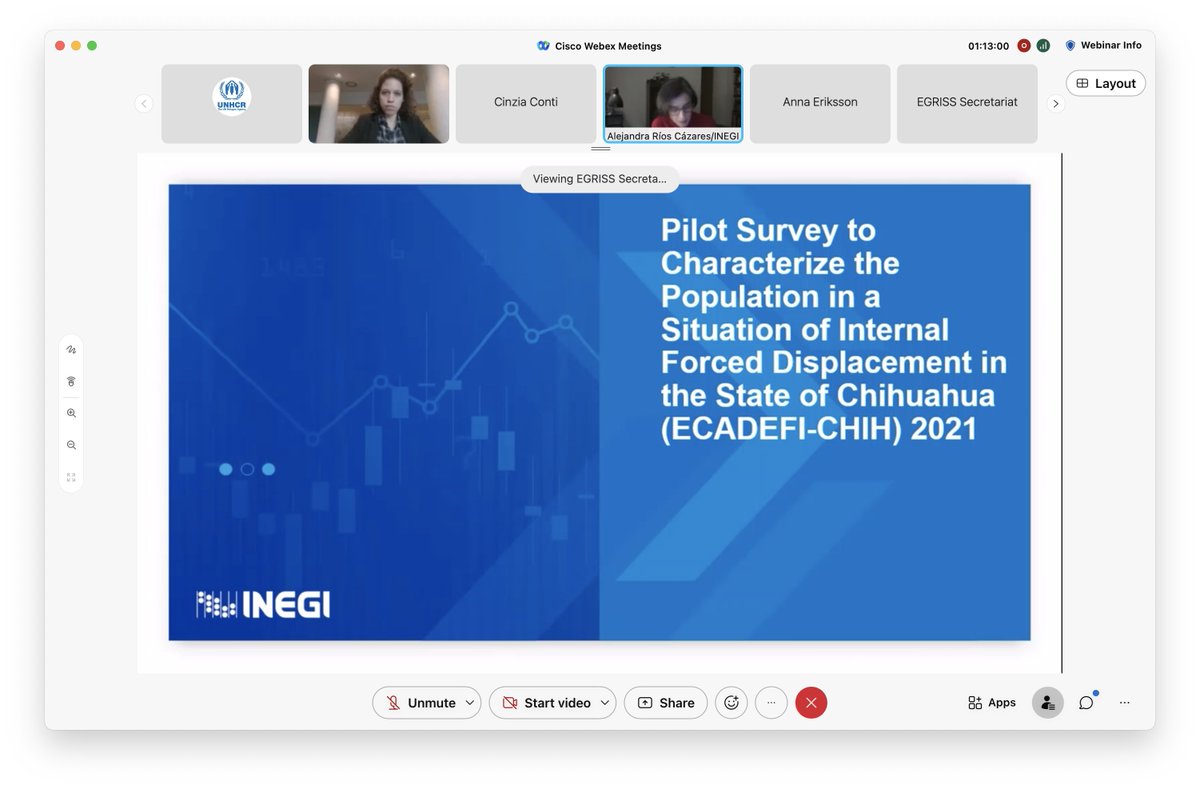This screenshot has height=789, width=1200.
Task: Open more options in the meeting controls
Action: 771,703
